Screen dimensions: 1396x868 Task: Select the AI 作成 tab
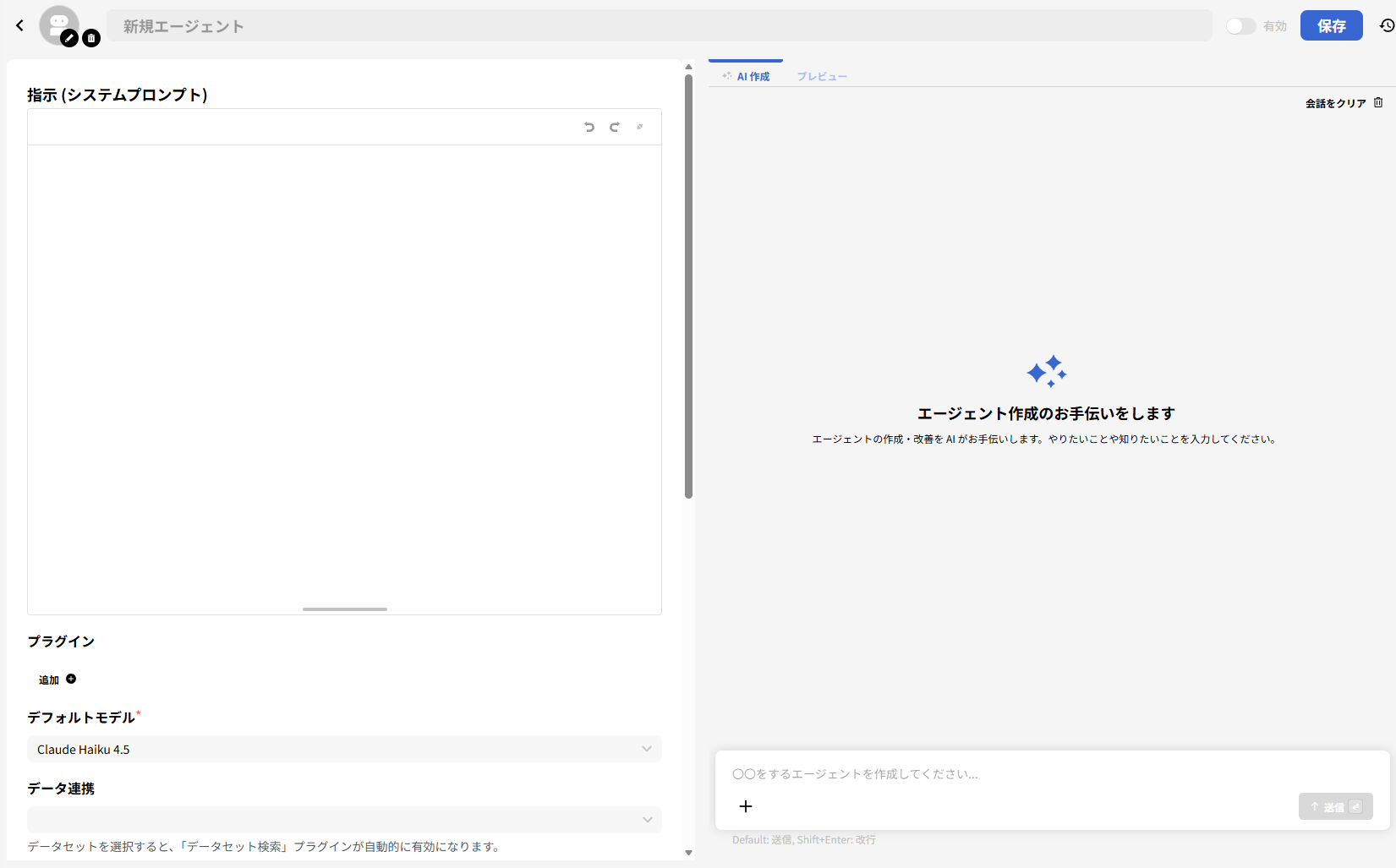(746, 75)
